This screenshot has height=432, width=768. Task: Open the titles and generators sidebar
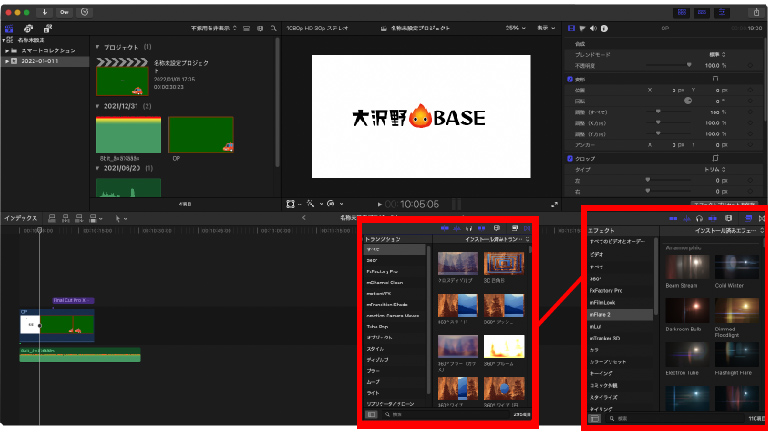(x=48, y=29)
